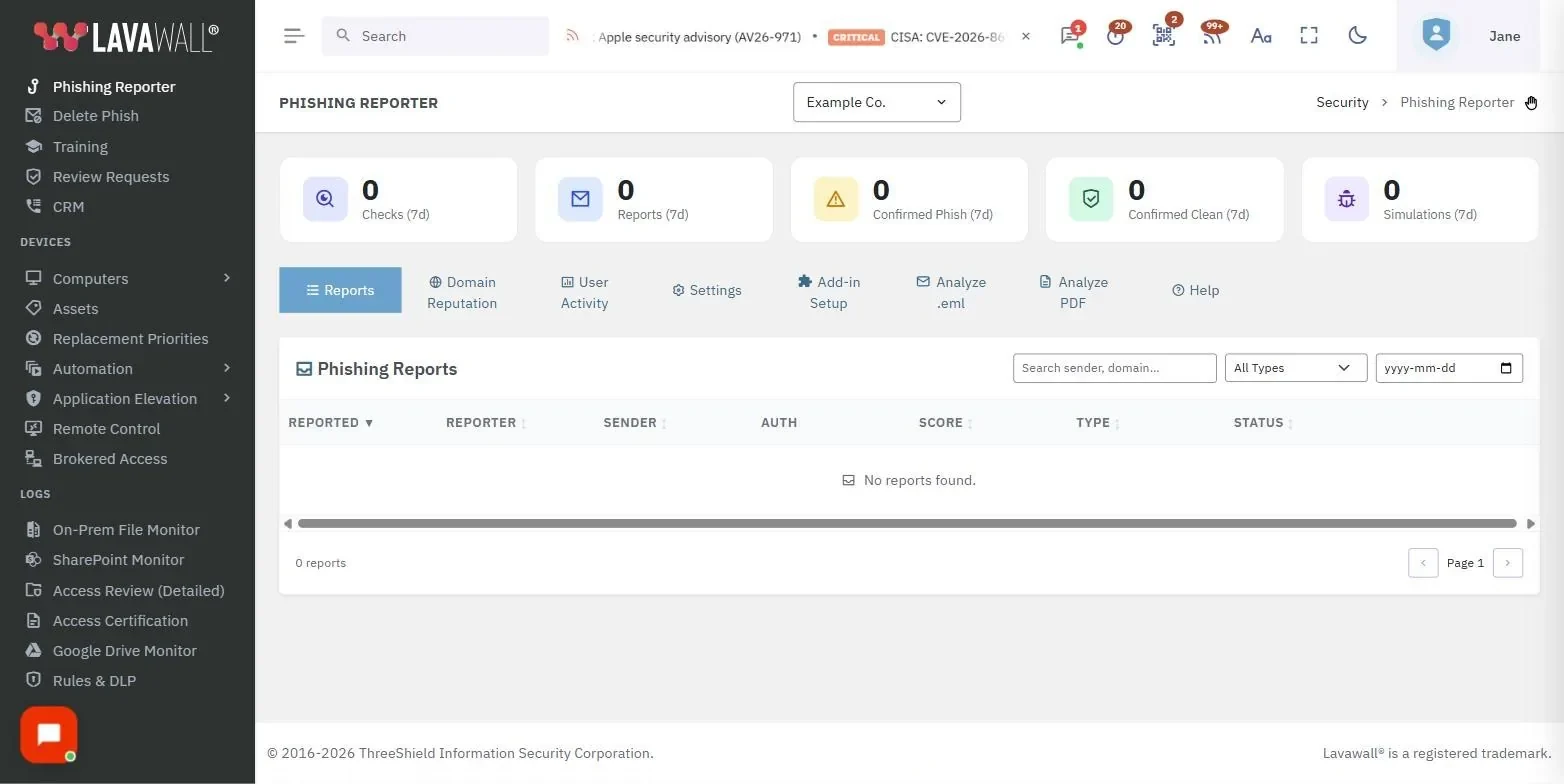This screenshot has width=1564, height=784.
Task: Switch to User Activity tab
Action: [584, 292]
